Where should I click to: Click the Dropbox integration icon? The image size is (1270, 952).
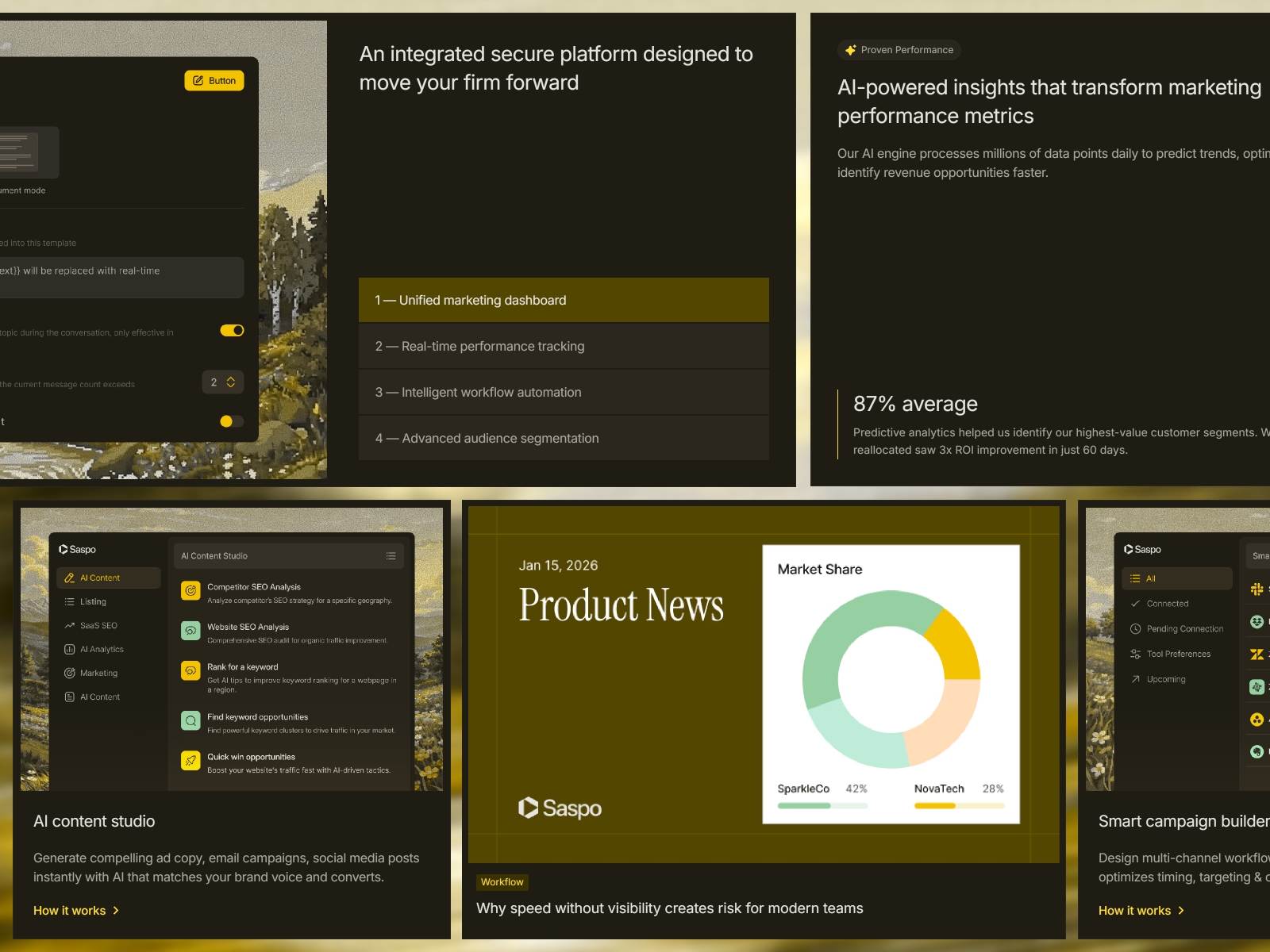1257,622
